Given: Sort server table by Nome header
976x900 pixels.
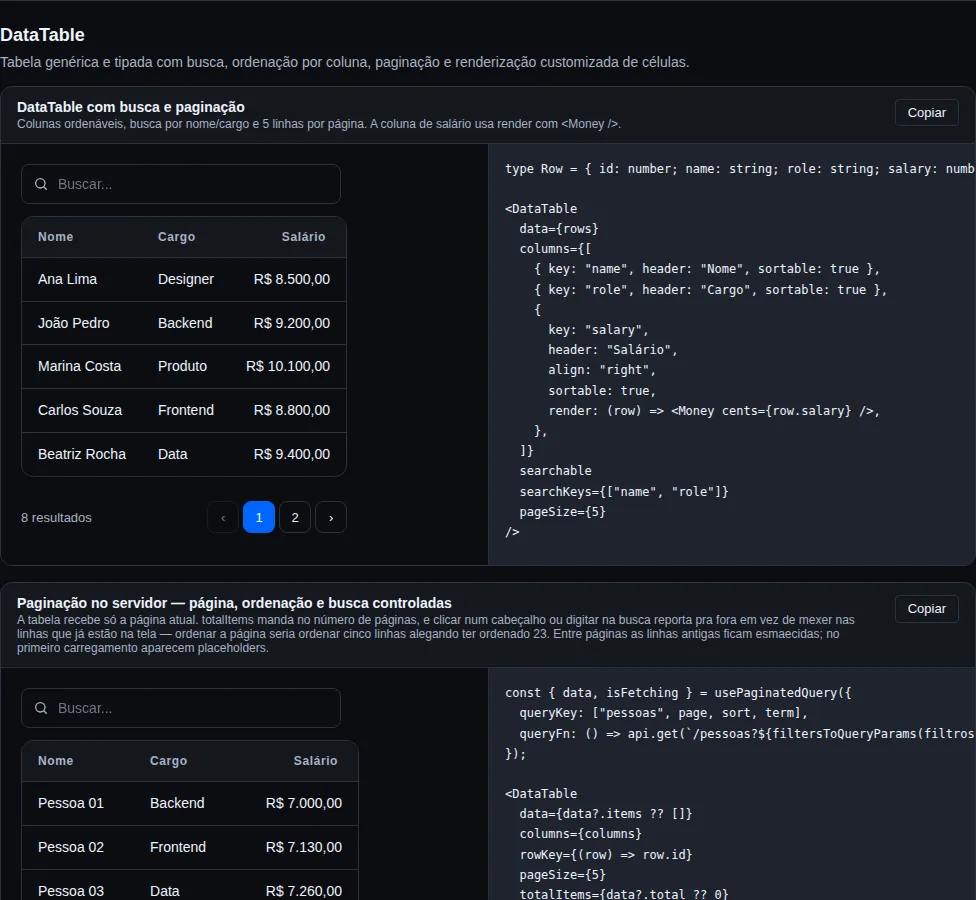Looking at the screenshot, I should pos(55,761).
